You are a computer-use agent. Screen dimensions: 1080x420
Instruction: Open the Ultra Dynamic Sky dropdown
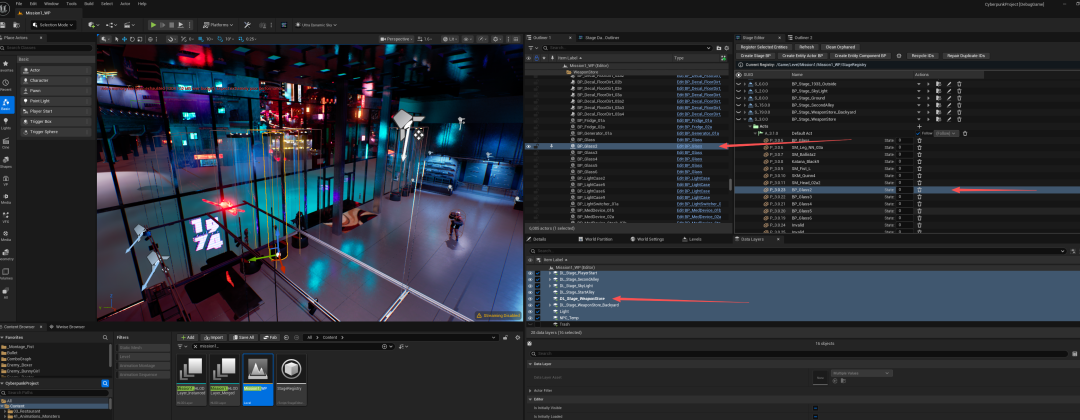[315, 25]
